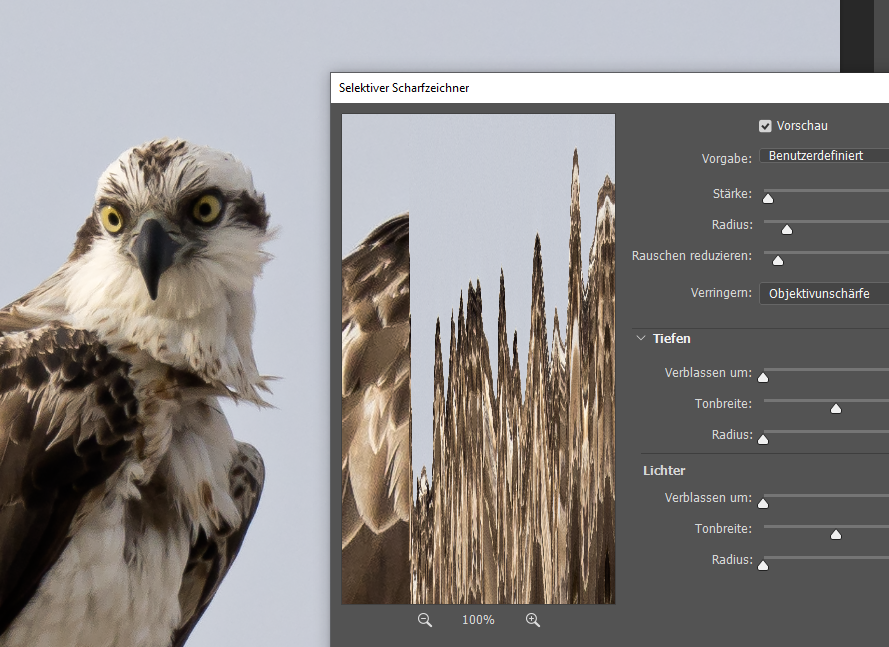889x647 pixels.
Task: Click Lichter Verblassen um slider handle
Action: point(763,503)
